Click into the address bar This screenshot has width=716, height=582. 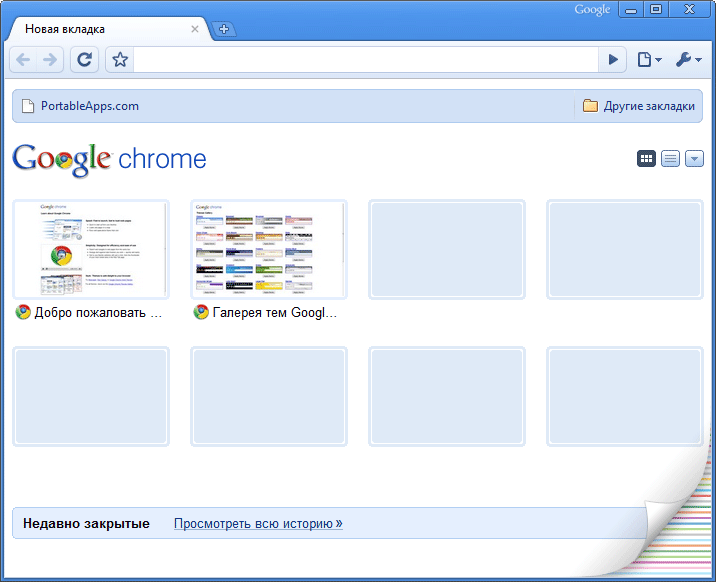366,59
